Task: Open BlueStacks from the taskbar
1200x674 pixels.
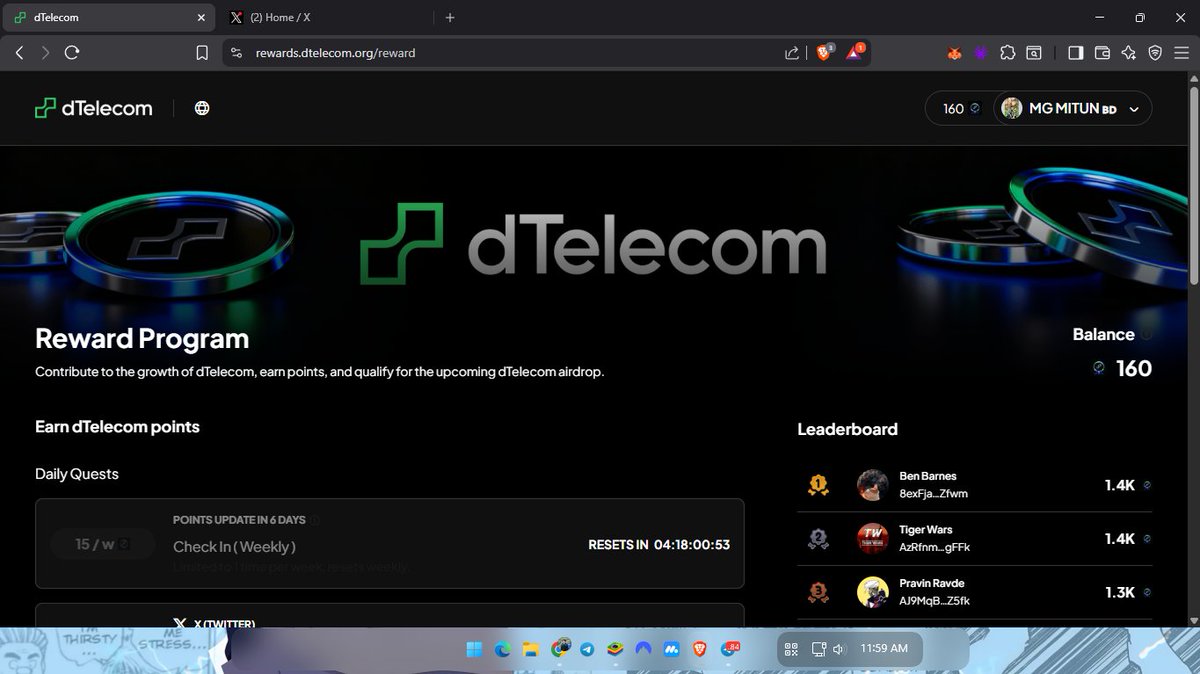Action: pyautogui.click(x=617, y=649)
